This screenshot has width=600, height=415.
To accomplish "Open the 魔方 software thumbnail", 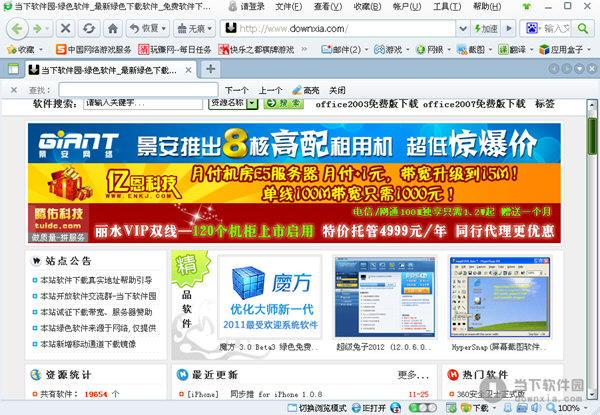I will pyautogui.click(x=270, y=297).
